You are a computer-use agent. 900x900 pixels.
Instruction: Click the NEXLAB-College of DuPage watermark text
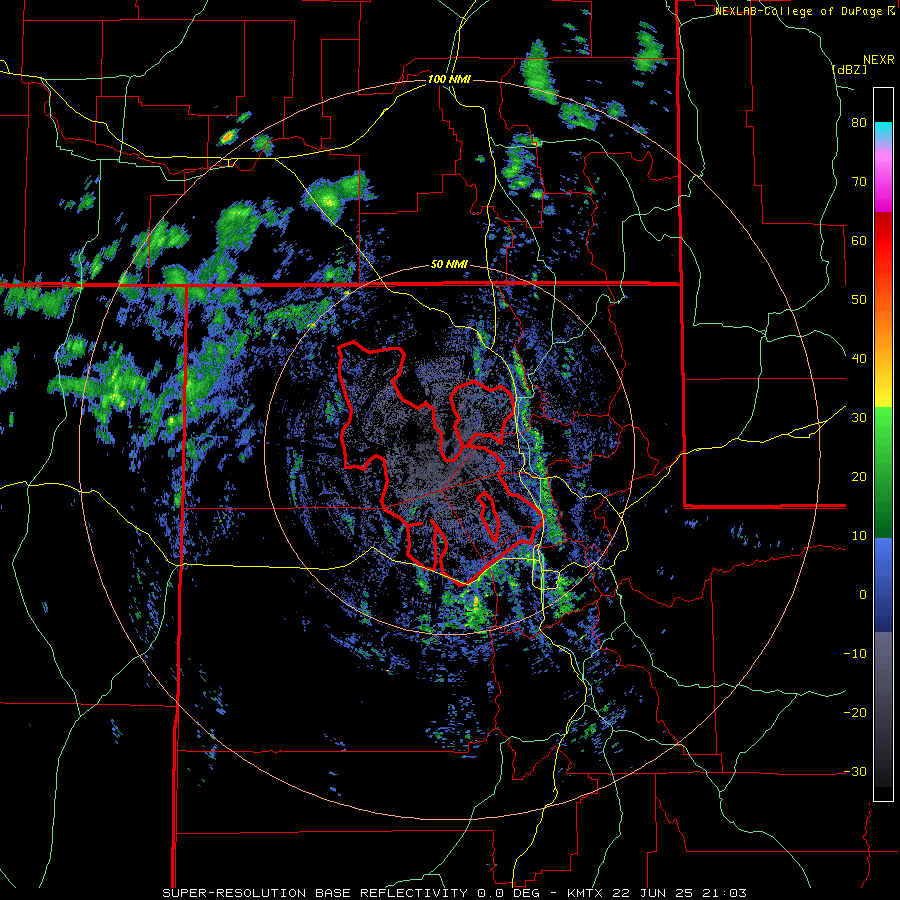pos(799,11)
